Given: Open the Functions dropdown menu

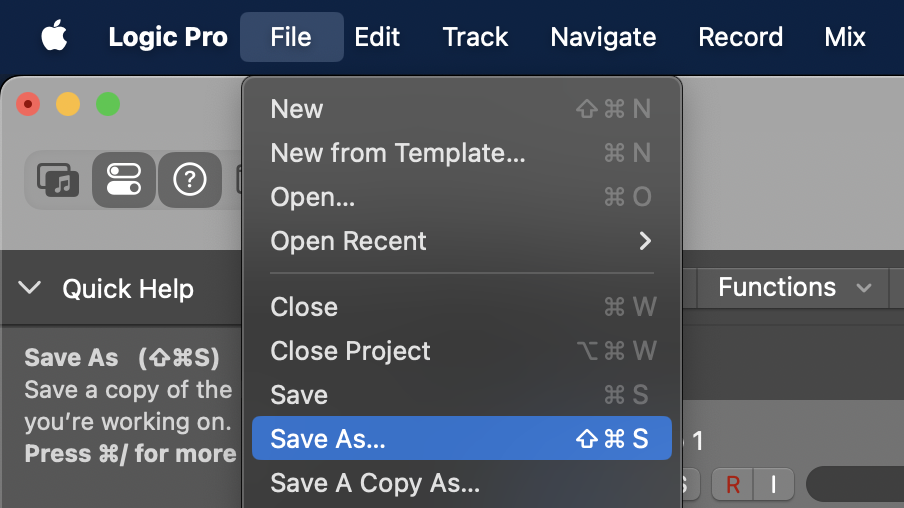Looking at the screenshot, I should pyautogui.click(x=794, y=288).
